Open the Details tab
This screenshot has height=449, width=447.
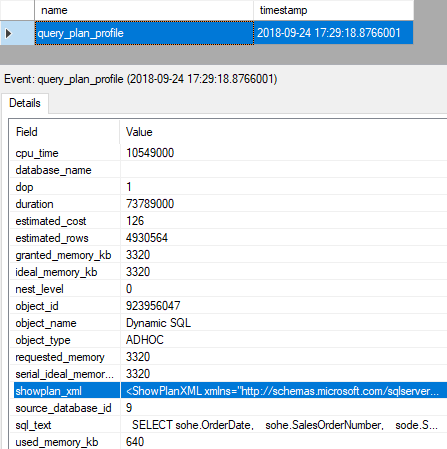[25, 103]
